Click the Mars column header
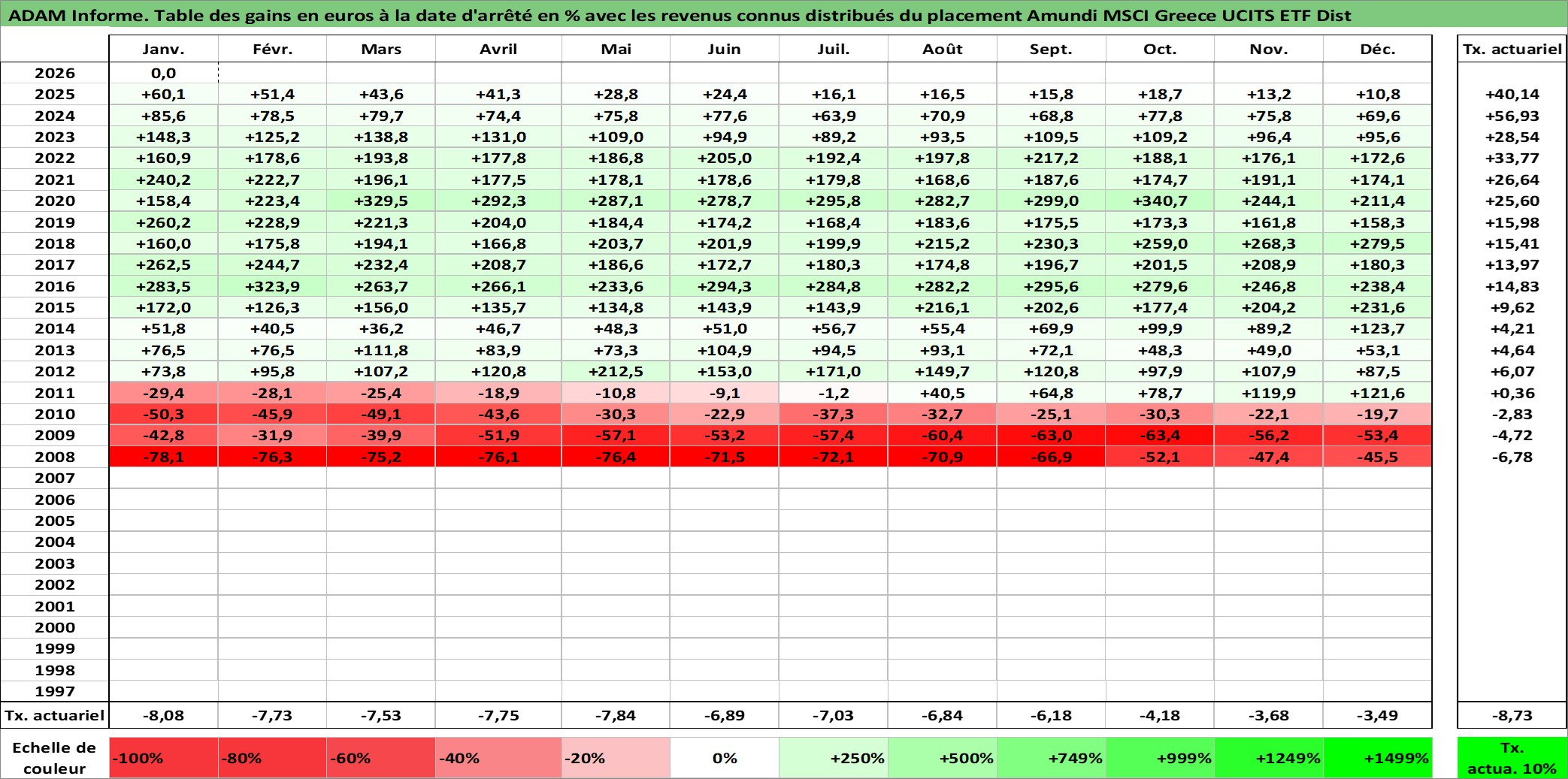 [x=381, y=49]
